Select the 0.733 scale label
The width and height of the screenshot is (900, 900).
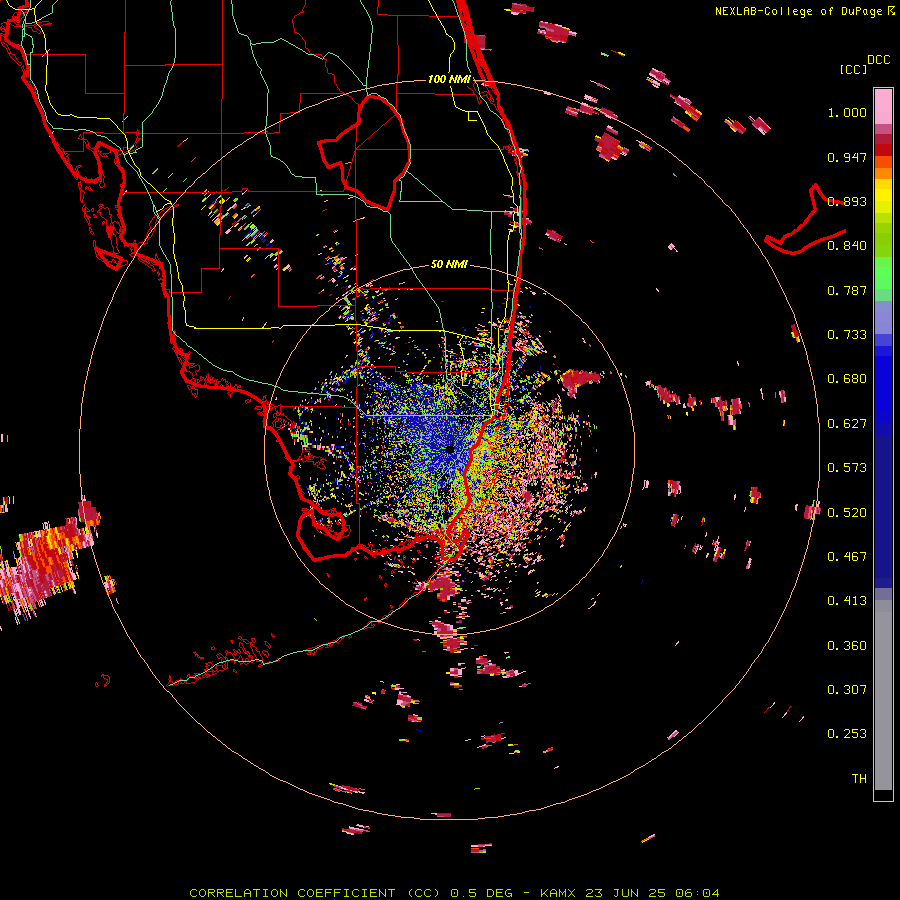click(847, 335)
